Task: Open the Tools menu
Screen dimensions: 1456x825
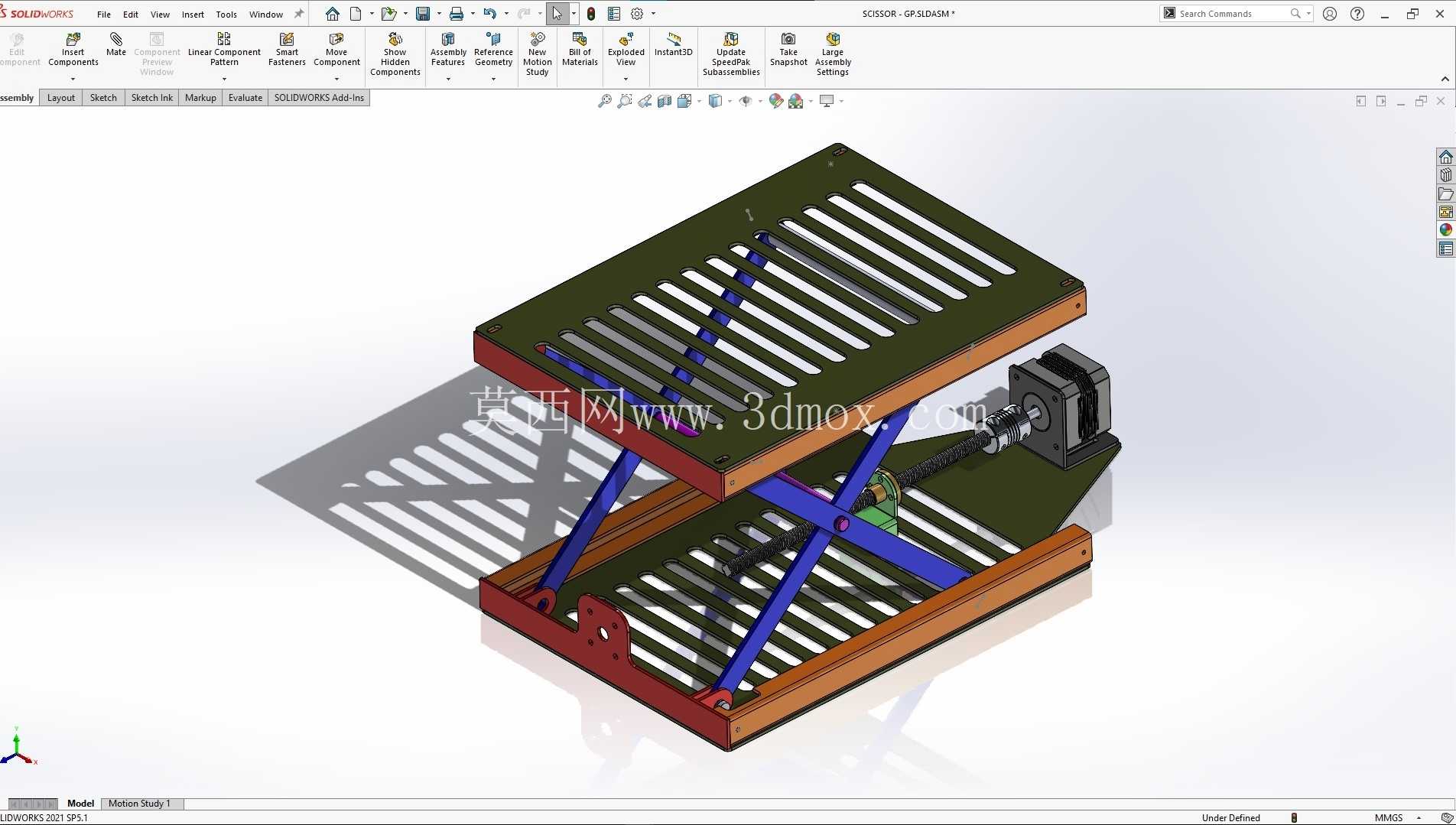Action: tap(226, 14)
